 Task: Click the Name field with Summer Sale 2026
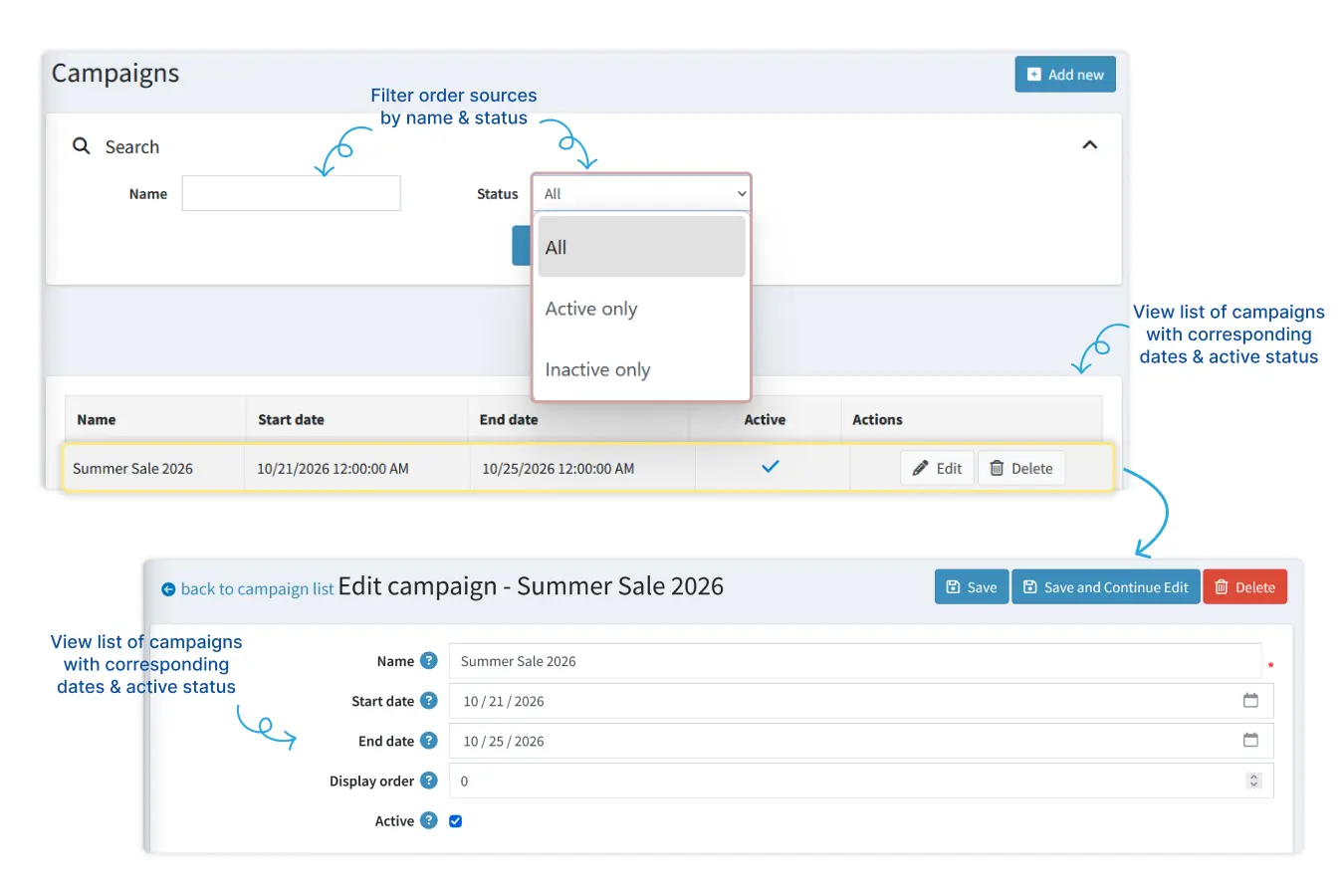click(855, 661)
